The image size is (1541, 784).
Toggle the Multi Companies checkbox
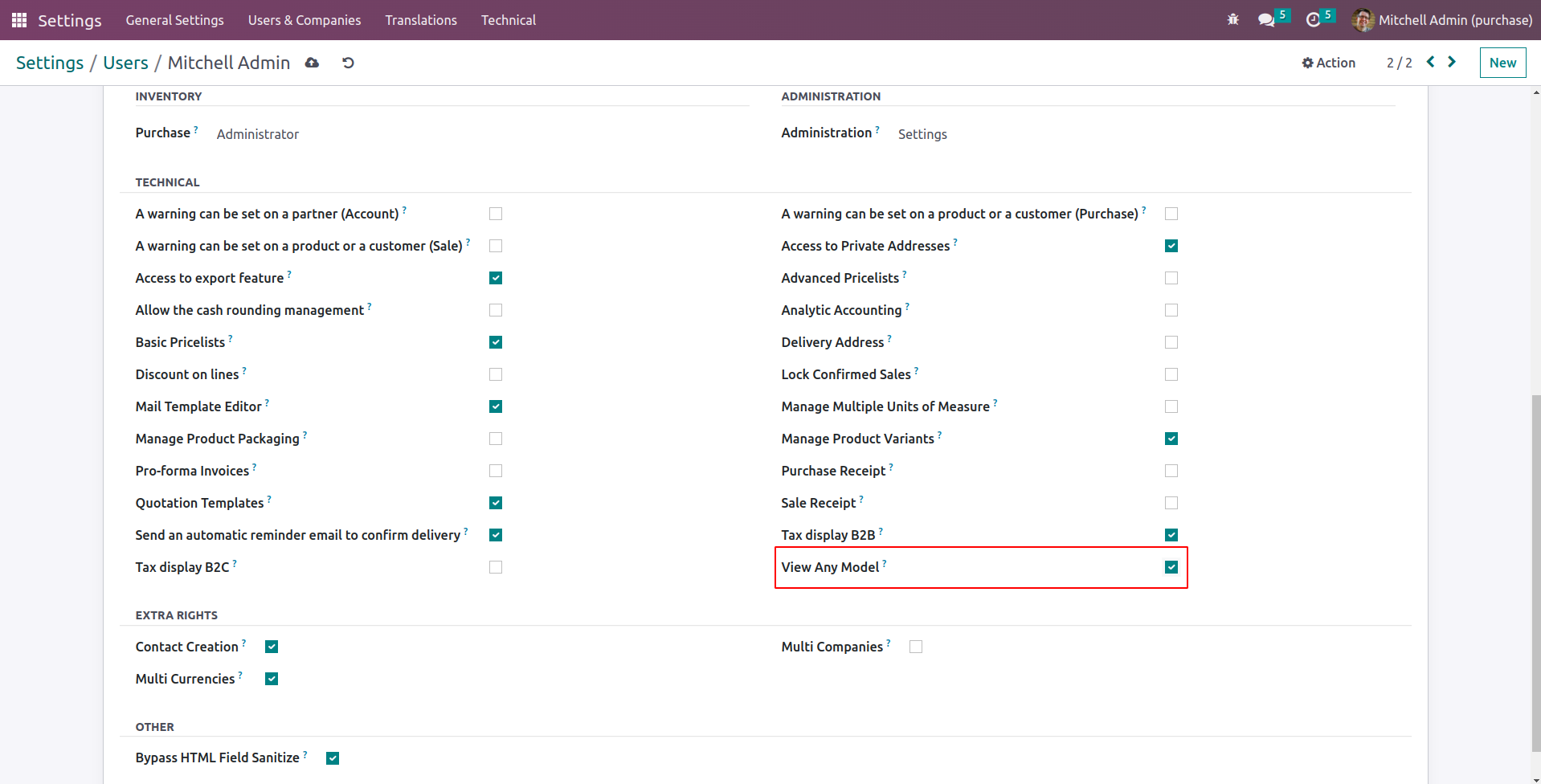916,647
